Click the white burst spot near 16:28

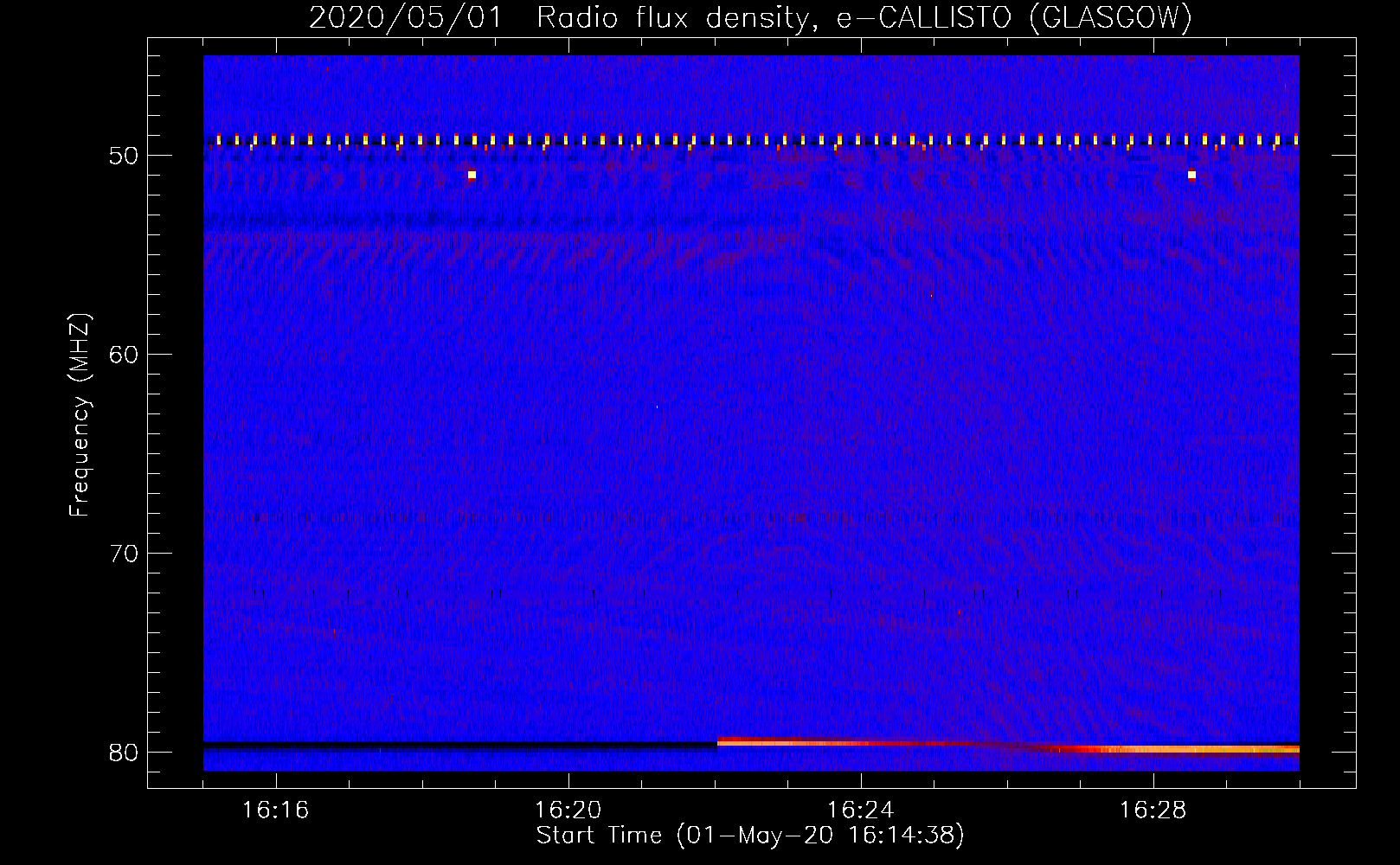(1191, 175)
